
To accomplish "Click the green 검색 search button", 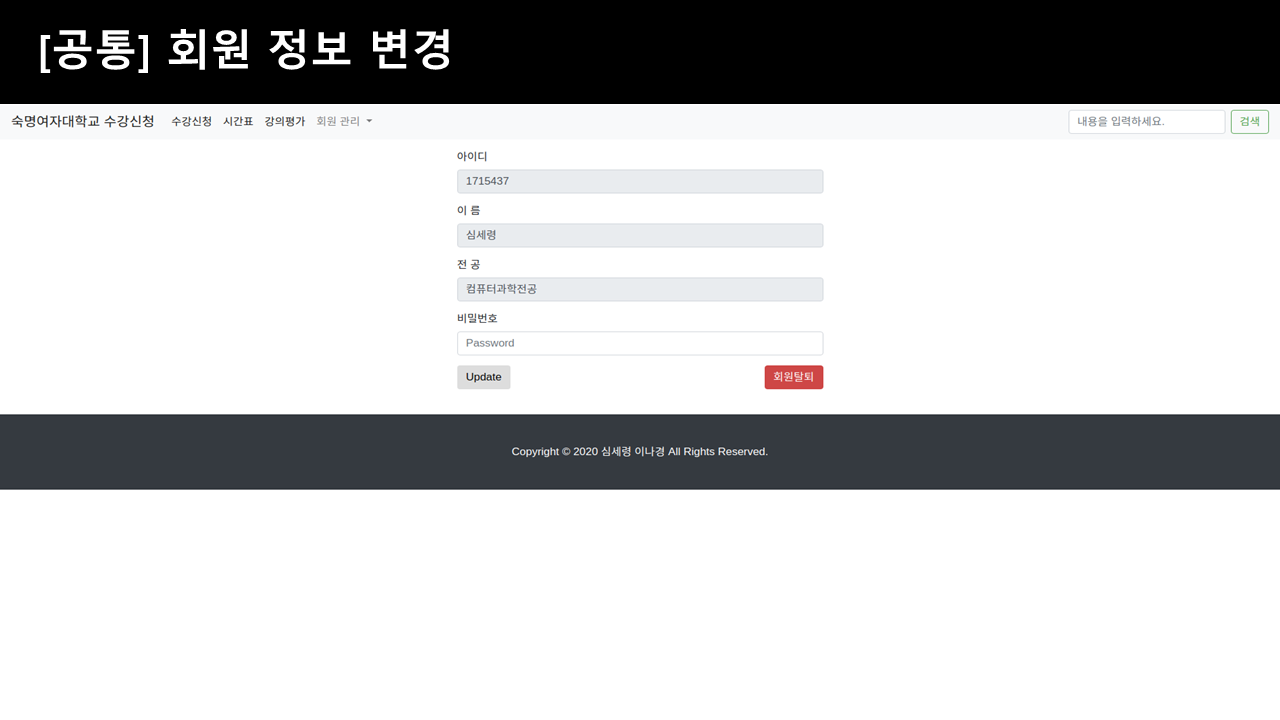I will pos(1249,121).
